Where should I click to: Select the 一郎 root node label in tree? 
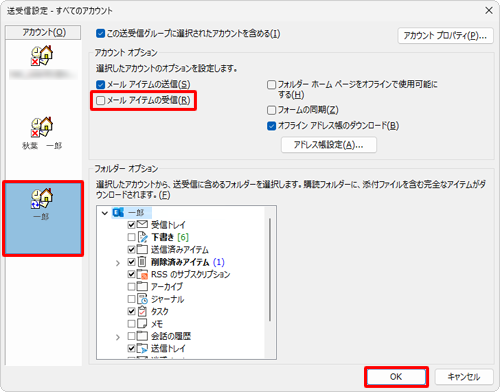pyautogui.click(x=136, y=213)
